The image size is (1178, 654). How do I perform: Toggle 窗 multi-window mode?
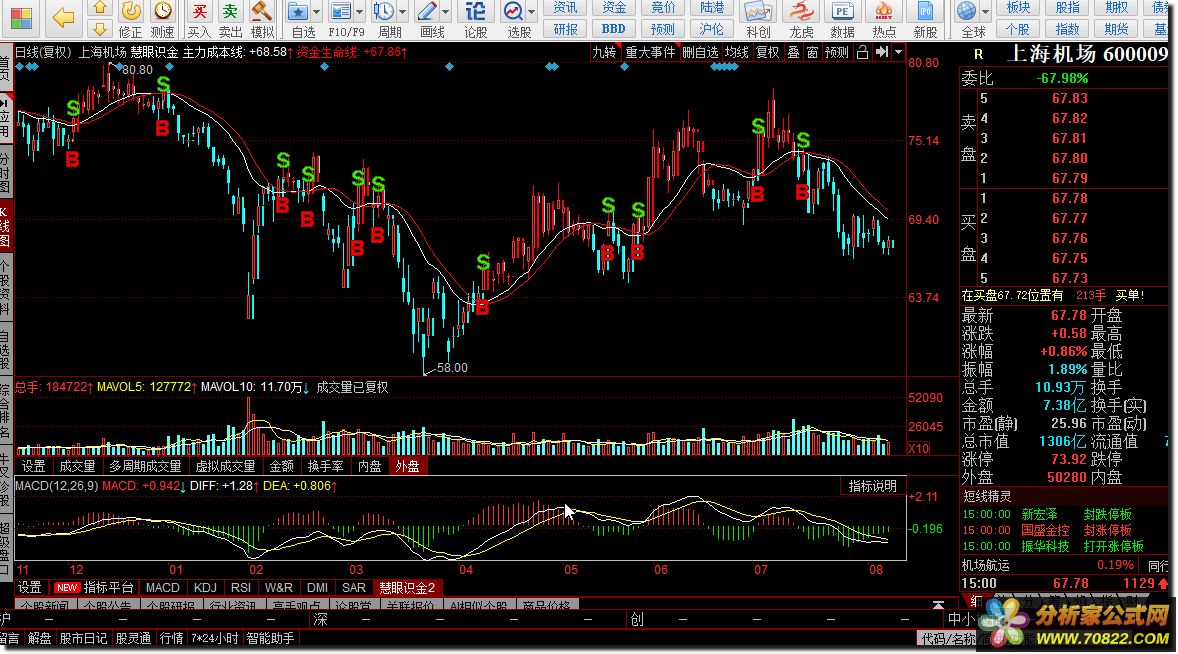(x=812, y=52)
